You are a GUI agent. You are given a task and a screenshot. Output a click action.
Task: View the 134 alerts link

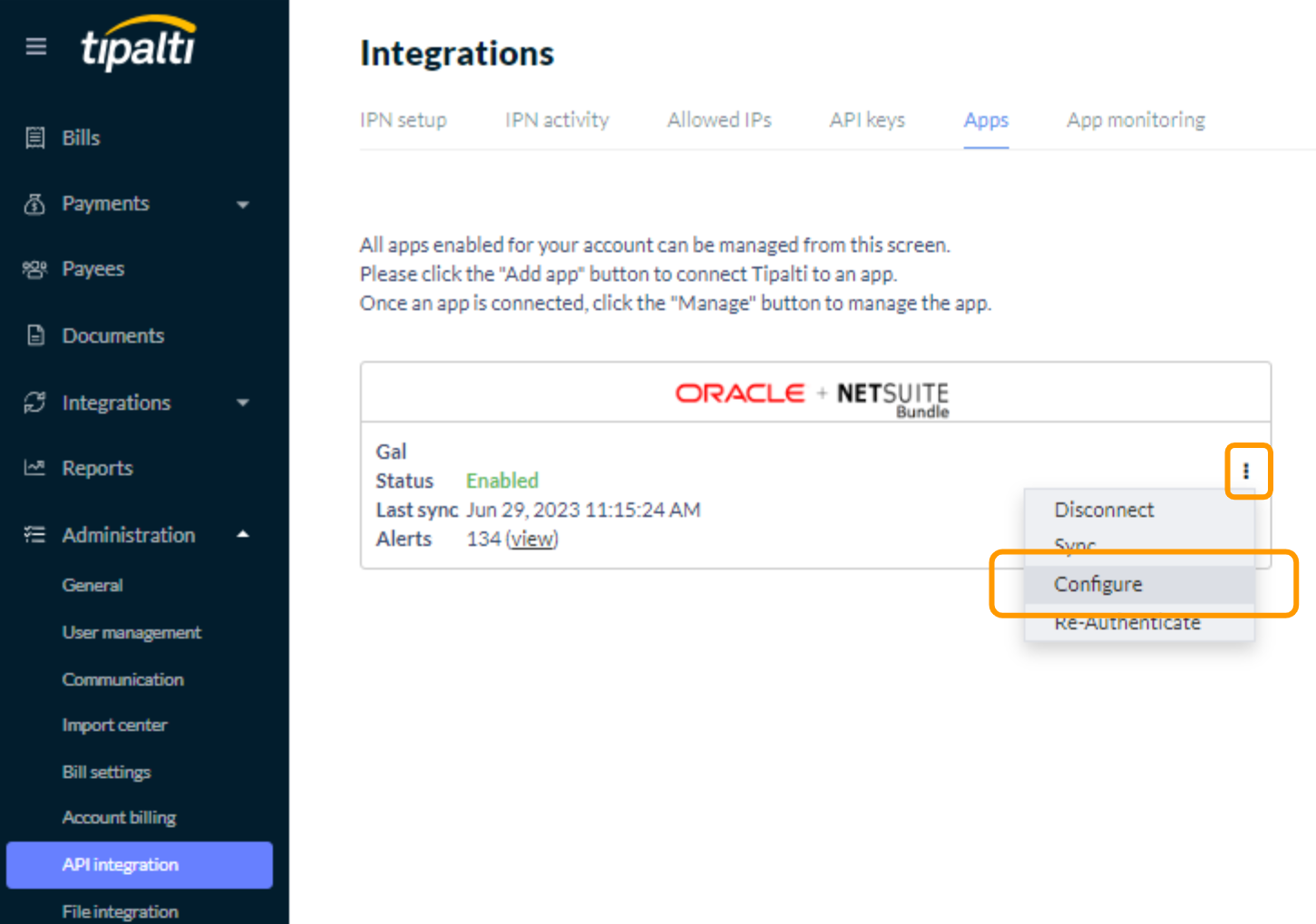[531, 540]
